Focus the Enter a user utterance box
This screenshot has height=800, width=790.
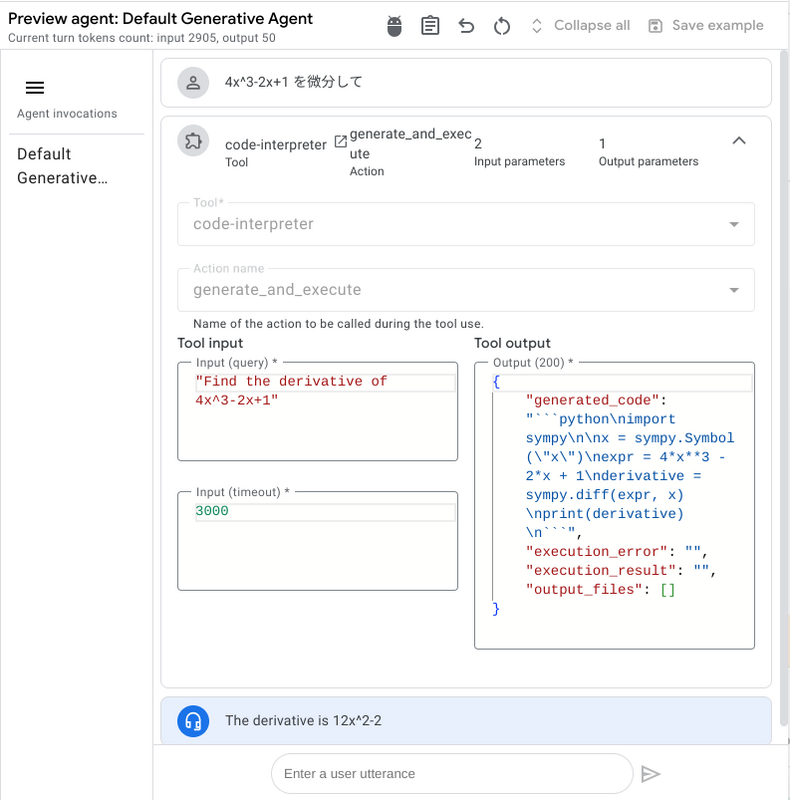click(452, 773)
